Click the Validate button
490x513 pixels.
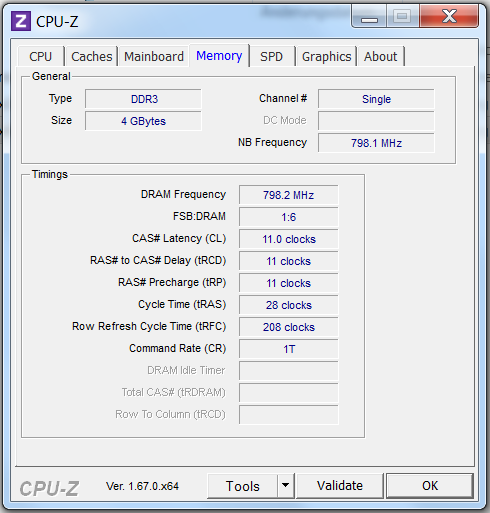click(x=340, y=486)
